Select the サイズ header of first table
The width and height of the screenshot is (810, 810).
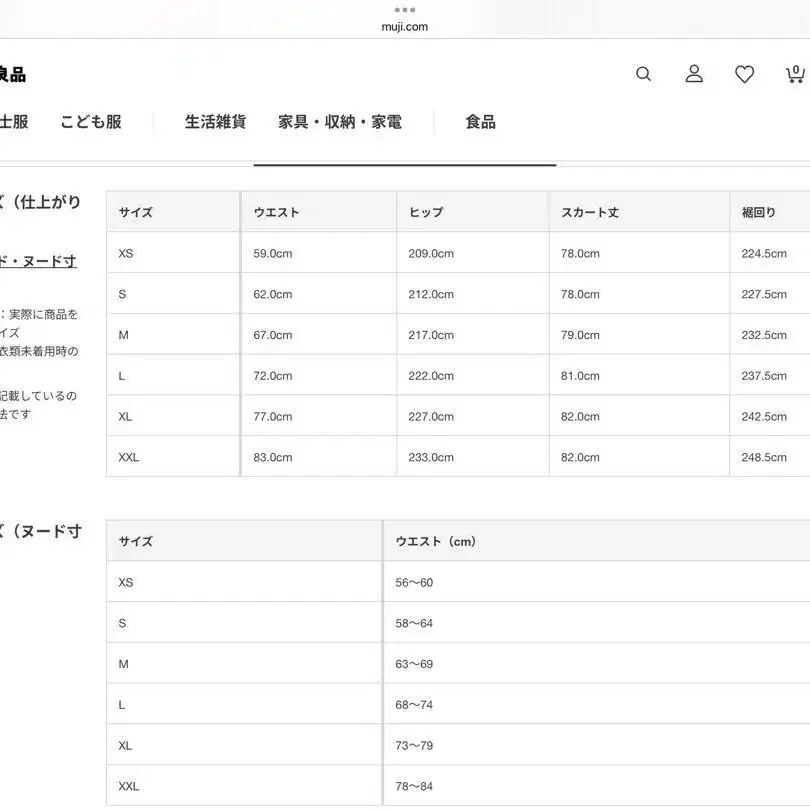173,212
